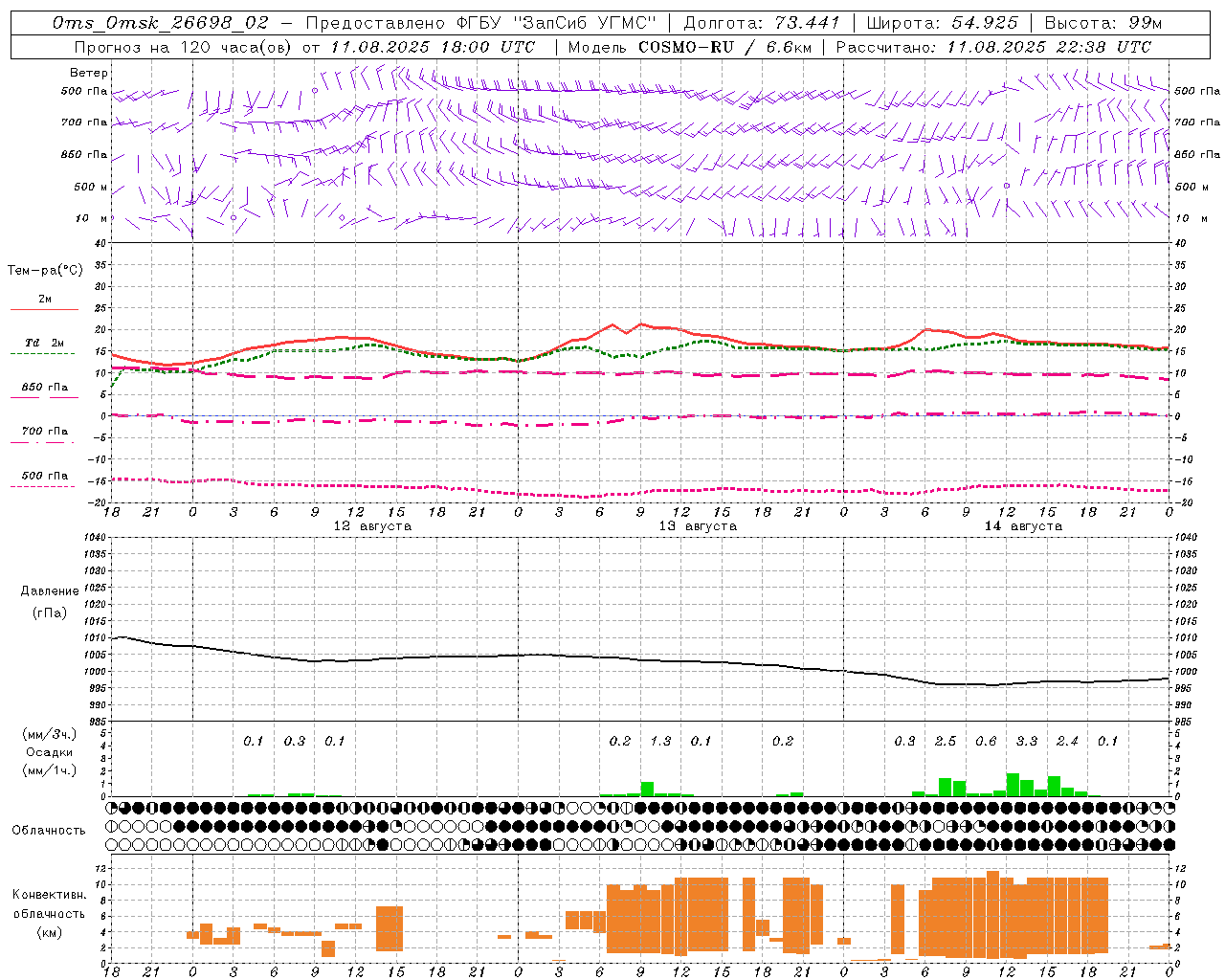Click the Тем-ра(°C) axis title
The image size is (1225, 980).
point(45,271)
